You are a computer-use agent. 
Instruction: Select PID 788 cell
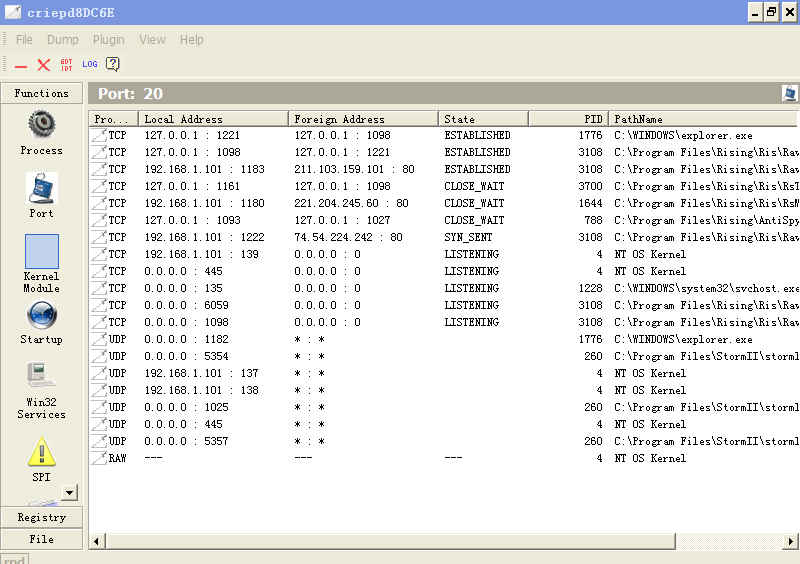click(593, 220)
